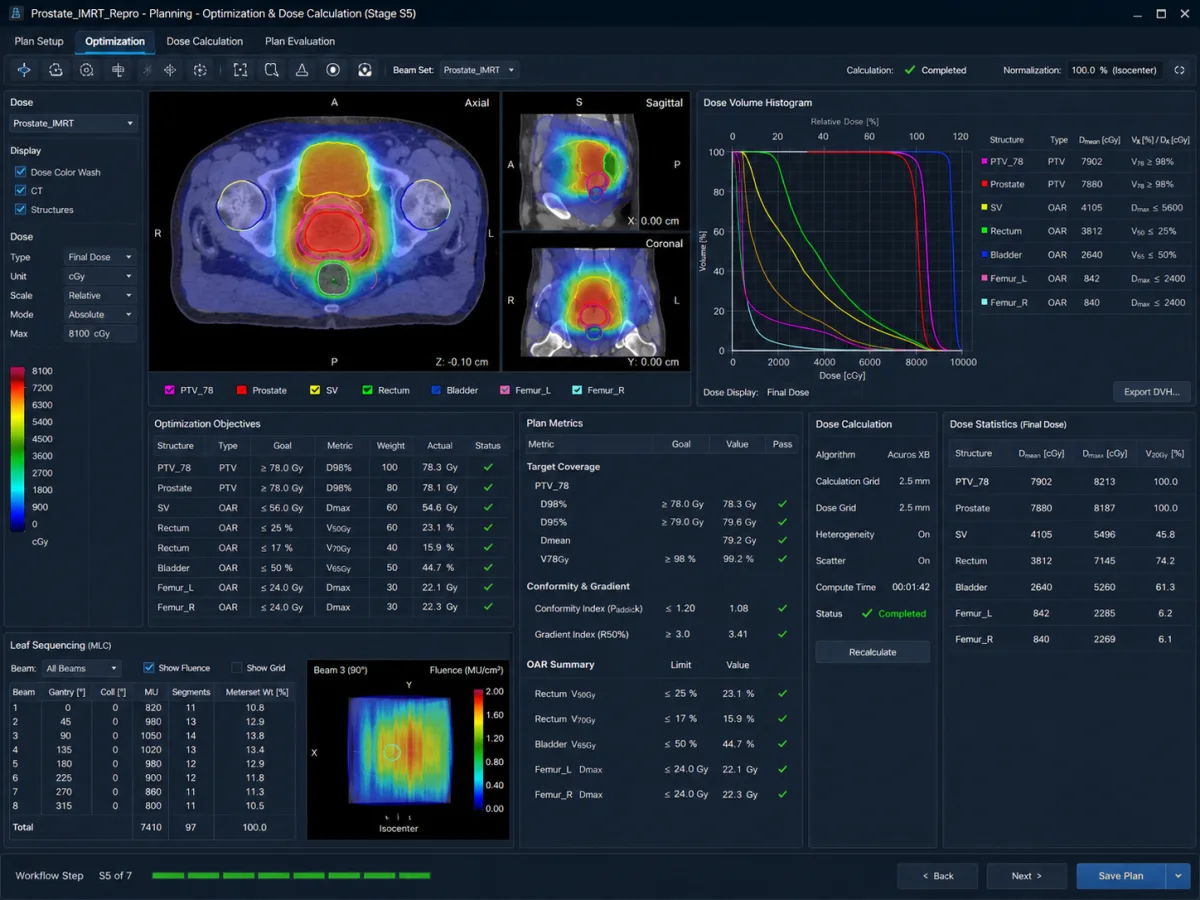Click the bracketed fit-to-region toolbar icon

[x=240, y=70]
